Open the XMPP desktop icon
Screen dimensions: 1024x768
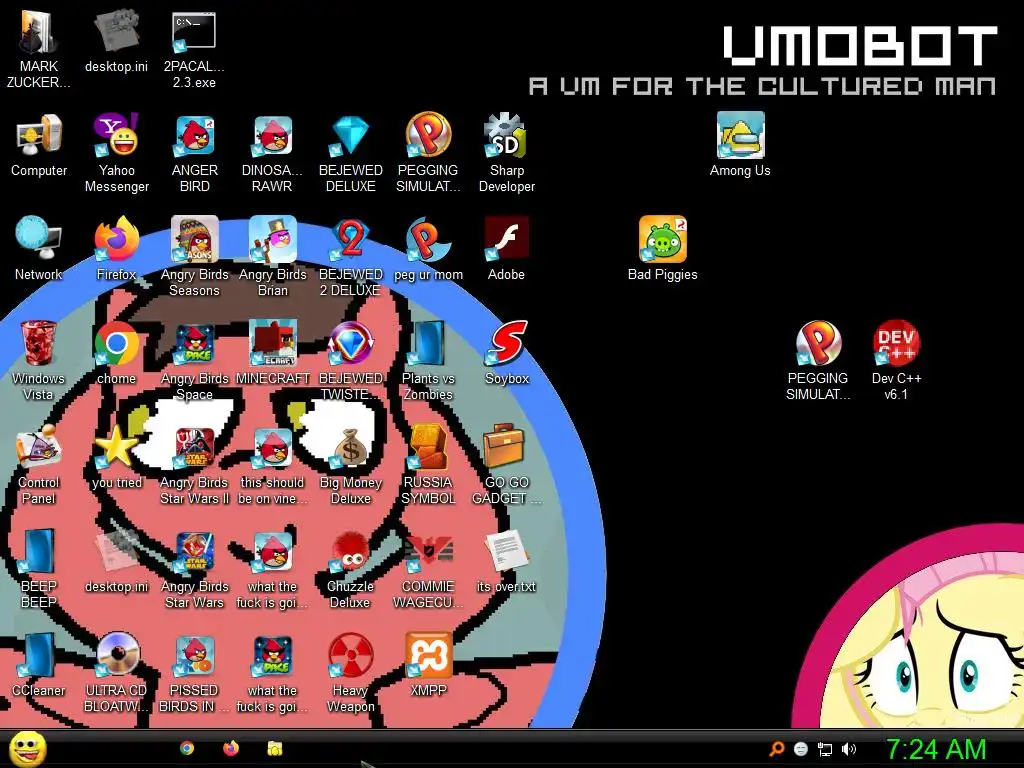(x=428, y=655)
